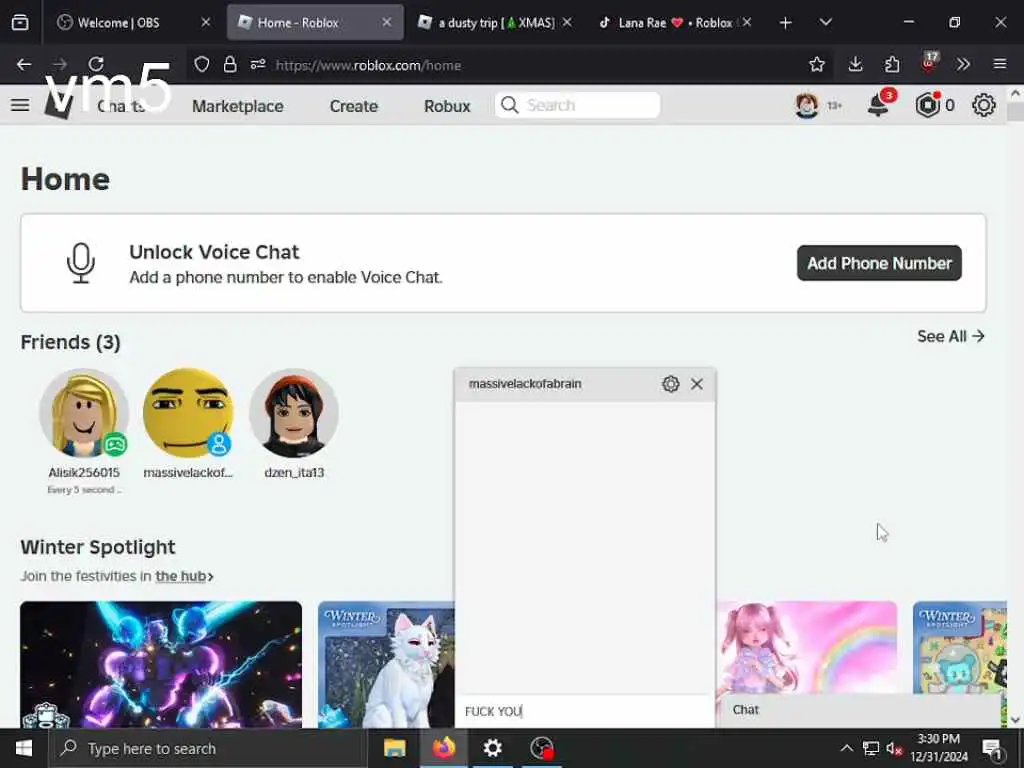Open OBS Studio from the taskbar
Screen dimensions: 1024x768
[x=542, y=748]
